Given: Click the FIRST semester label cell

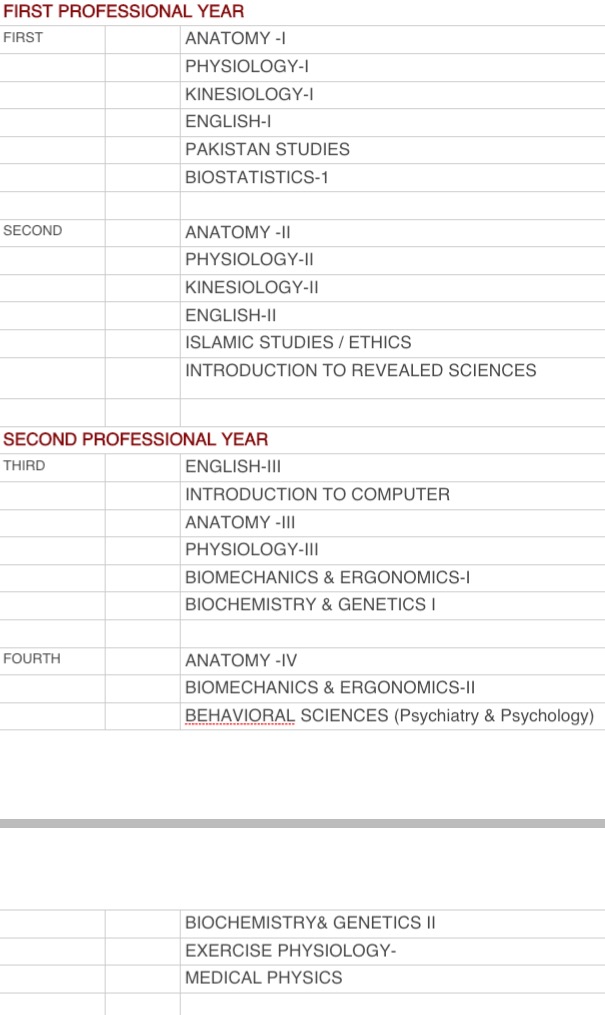Looking at the screenshot, I should click(23, 38).
